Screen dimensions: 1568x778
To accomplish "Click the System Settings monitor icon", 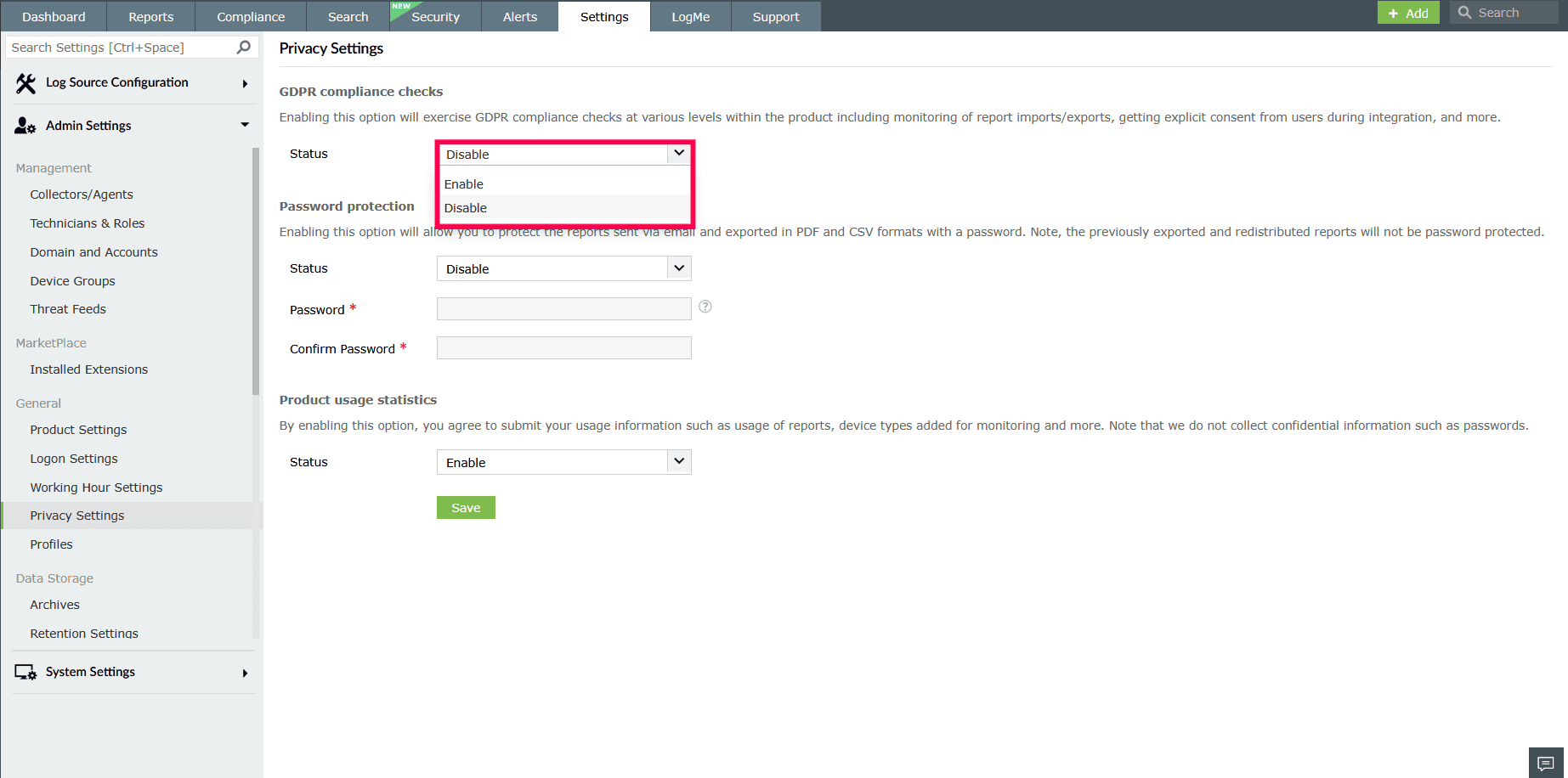I will 25,672.
